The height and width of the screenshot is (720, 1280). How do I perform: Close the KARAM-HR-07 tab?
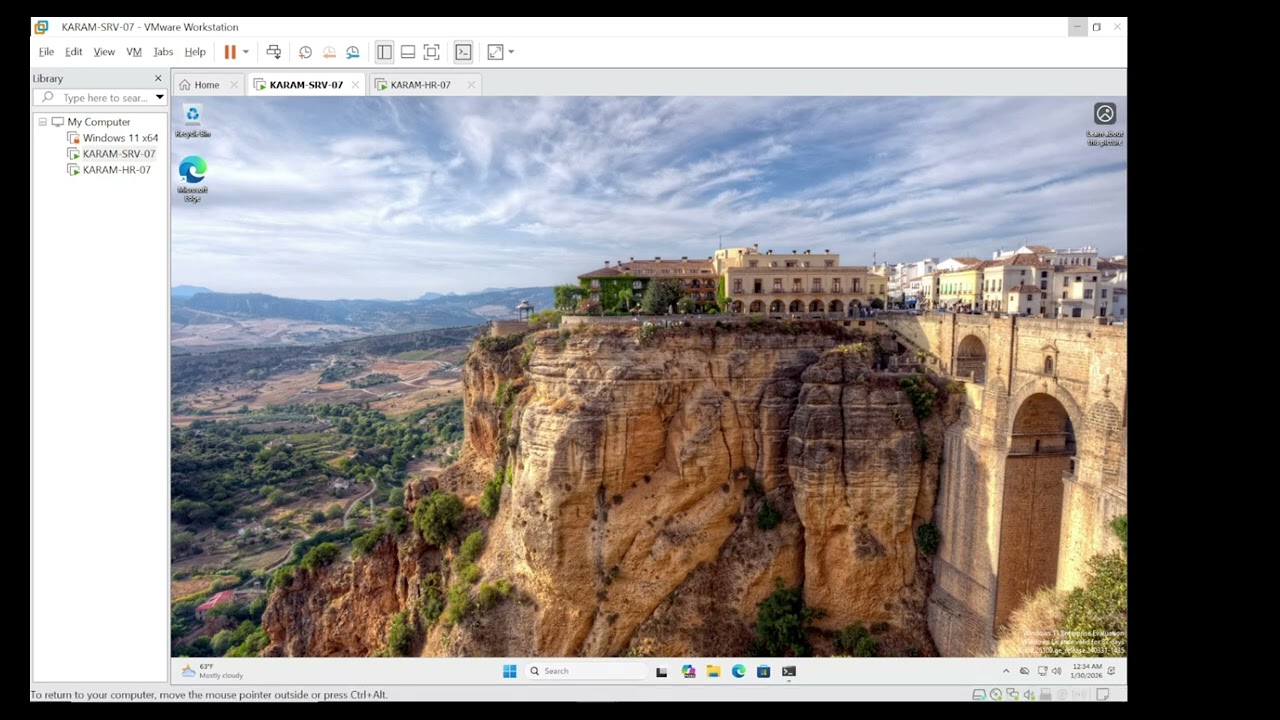(471, 85)
